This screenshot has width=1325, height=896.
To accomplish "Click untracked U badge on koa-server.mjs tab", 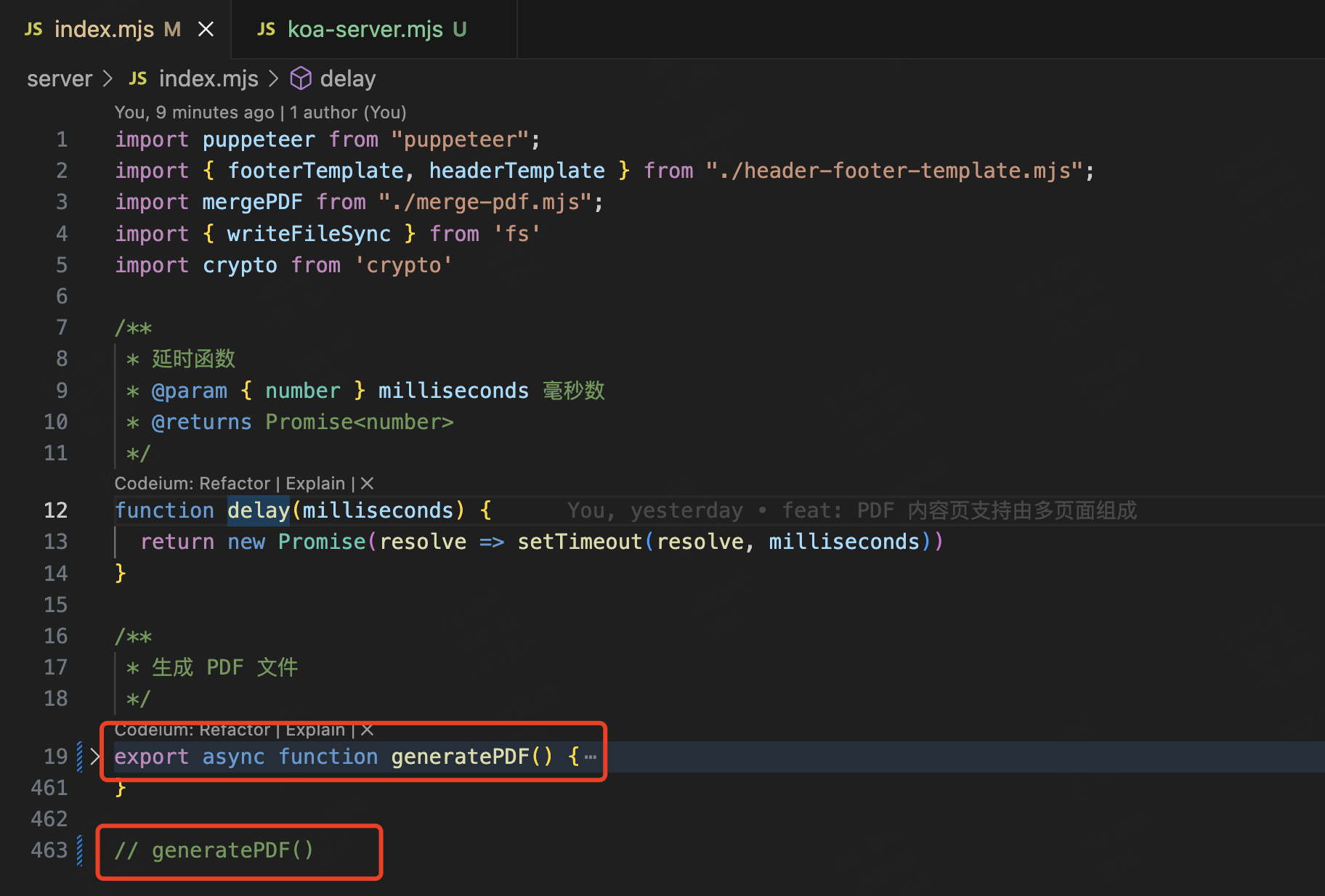I will (x=460, y=29).
